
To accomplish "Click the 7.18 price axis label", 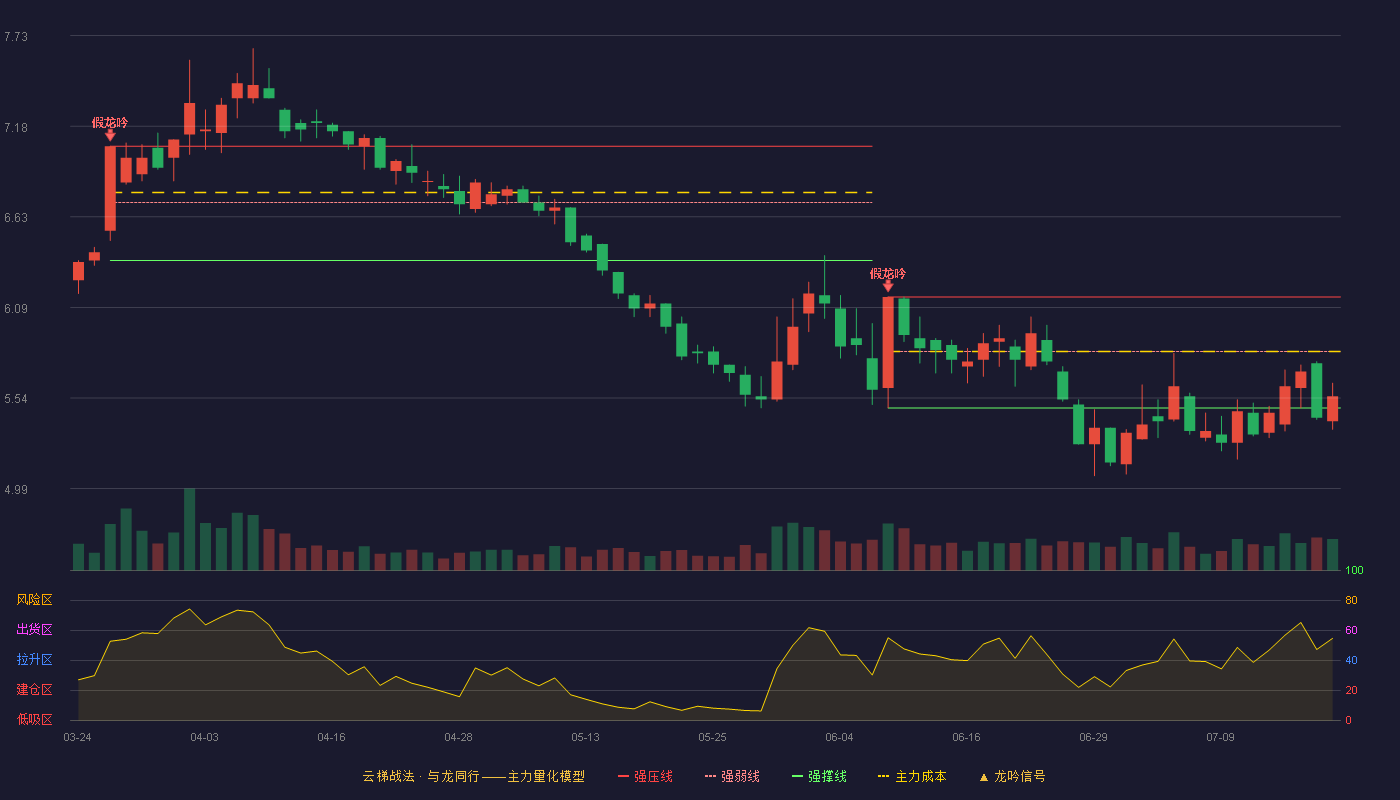I will [x=16, y=128].
